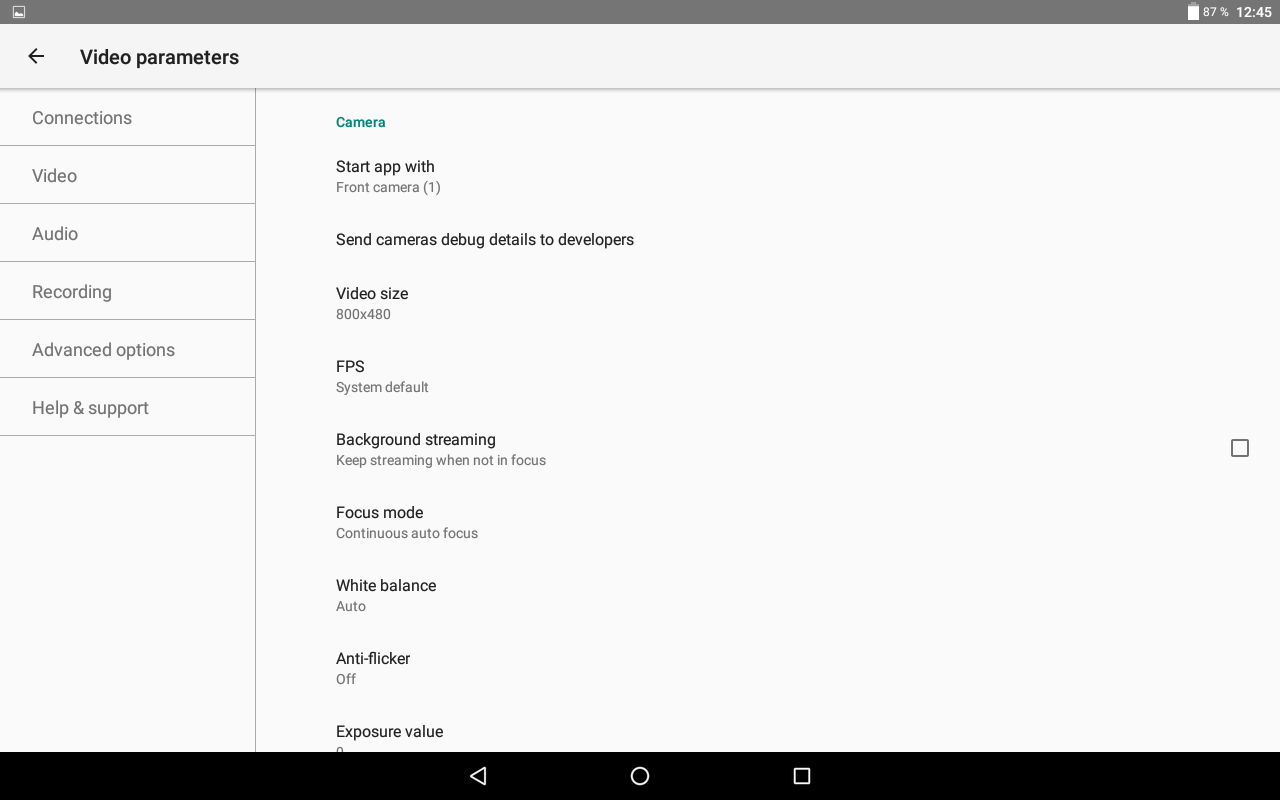Image resolution: width=1280 pixels, height=800 pixels.
Task: Send cameras debug details to developers
Action: pyautogui.click(x=768, y=240)
